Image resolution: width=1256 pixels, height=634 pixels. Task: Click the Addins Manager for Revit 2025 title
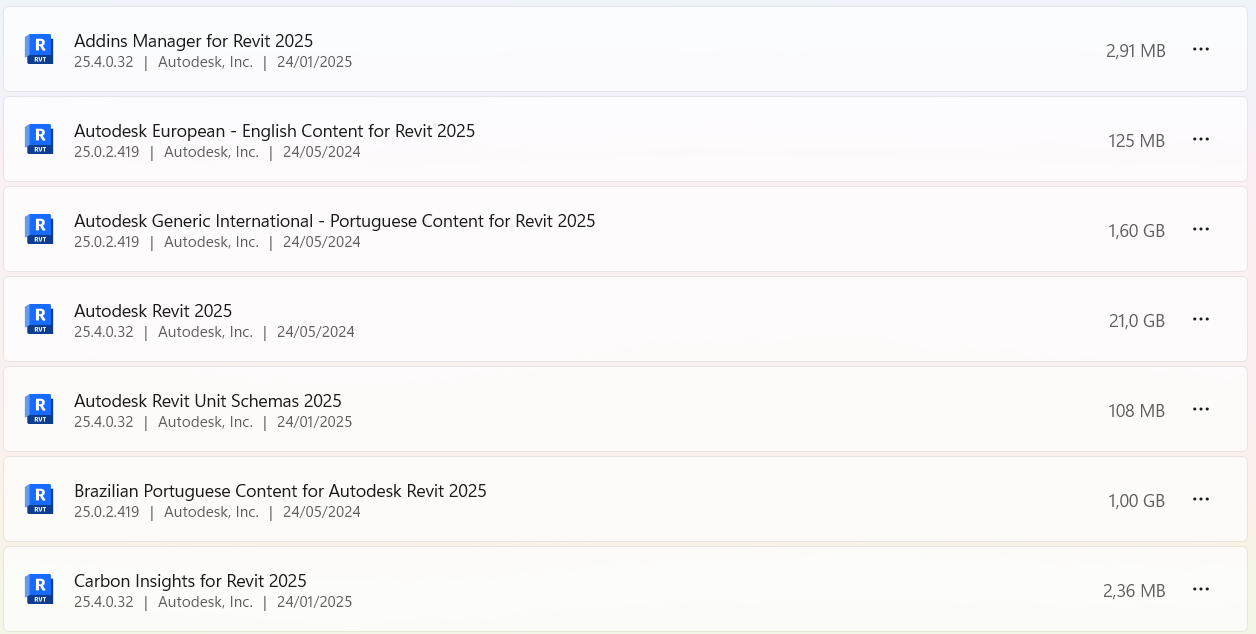(193, 41)
